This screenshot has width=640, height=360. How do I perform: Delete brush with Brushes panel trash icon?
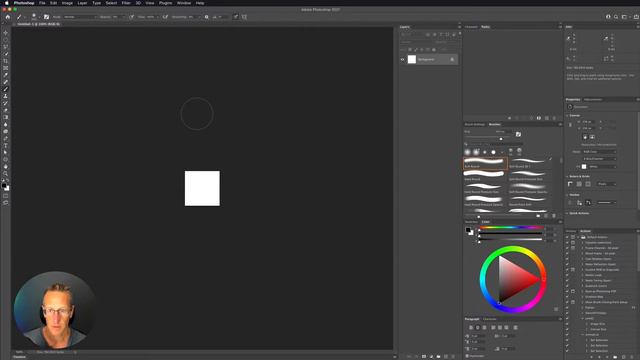[554, 216]
